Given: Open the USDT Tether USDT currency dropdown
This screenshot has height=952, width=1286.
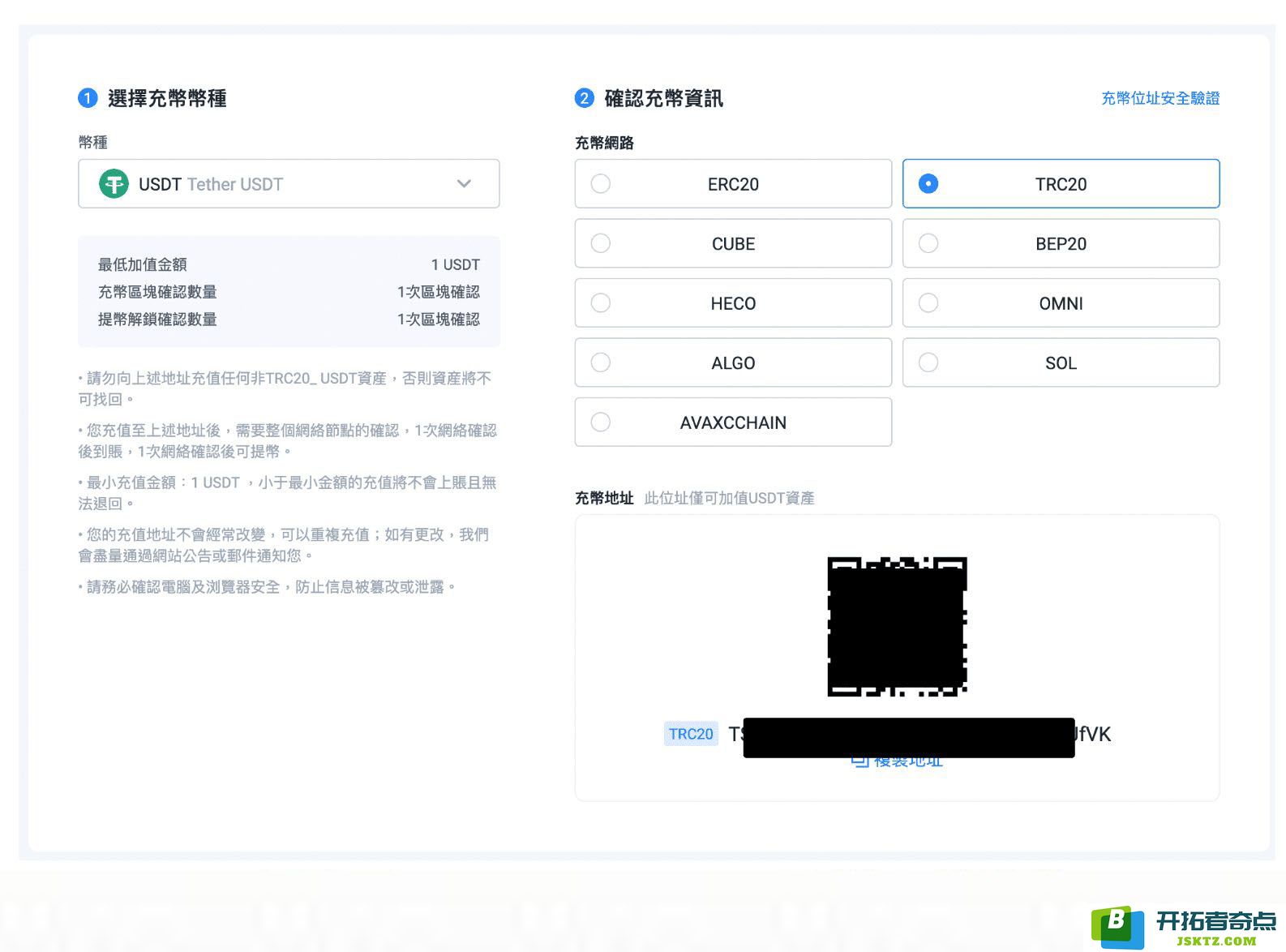Looking at the screenshot, I should [x=289, y=184].
